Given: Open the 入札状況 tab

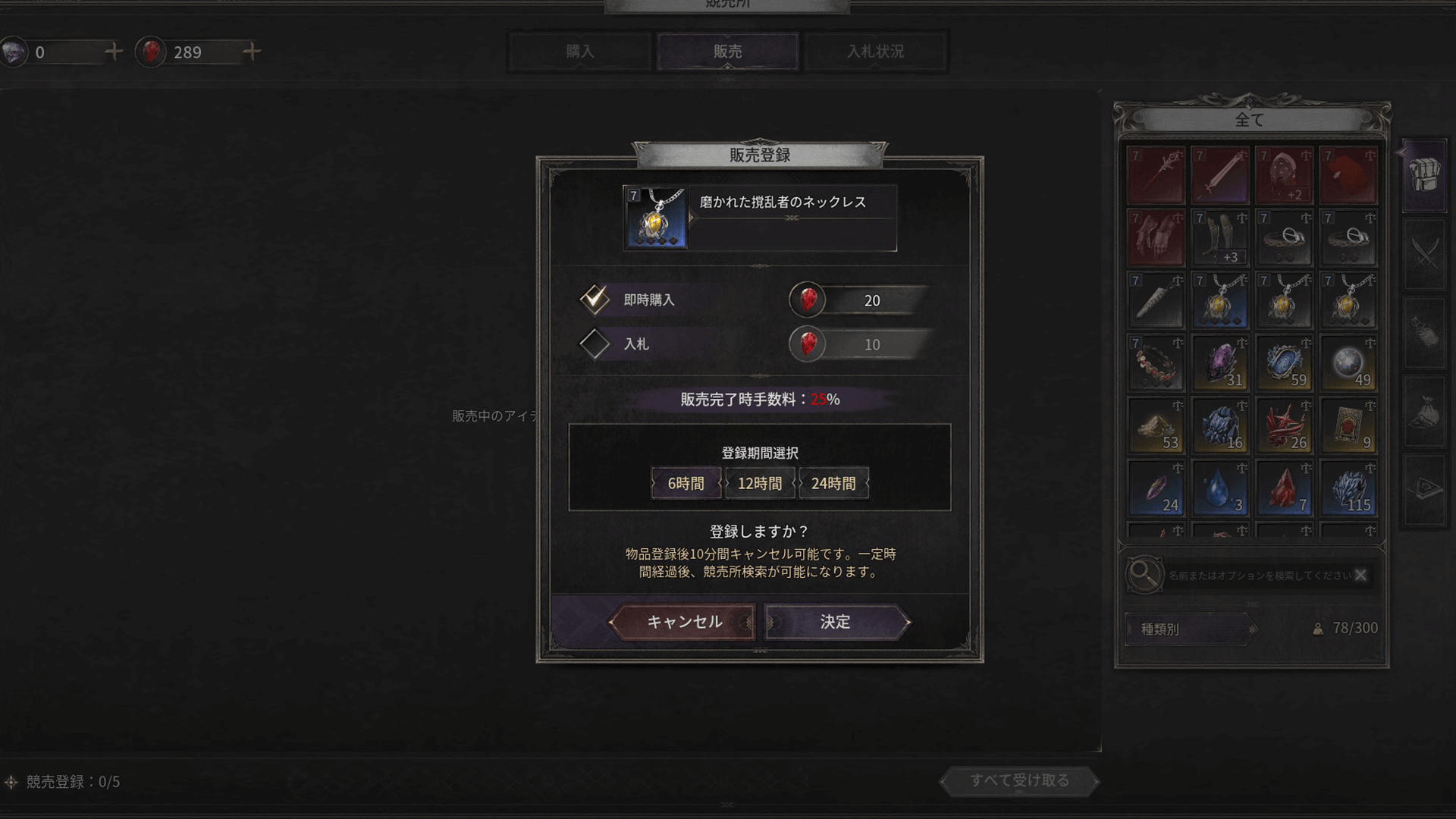Looking at the screenshot, I should point(875,52).
